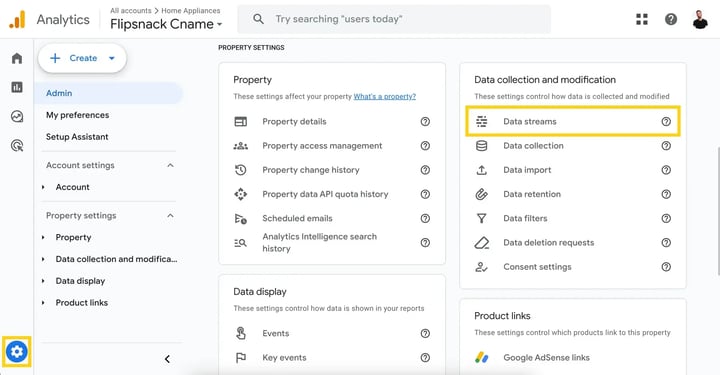Click the help icon beside Data streams
This screenshot has width=720, height=375.
point(666,122)
